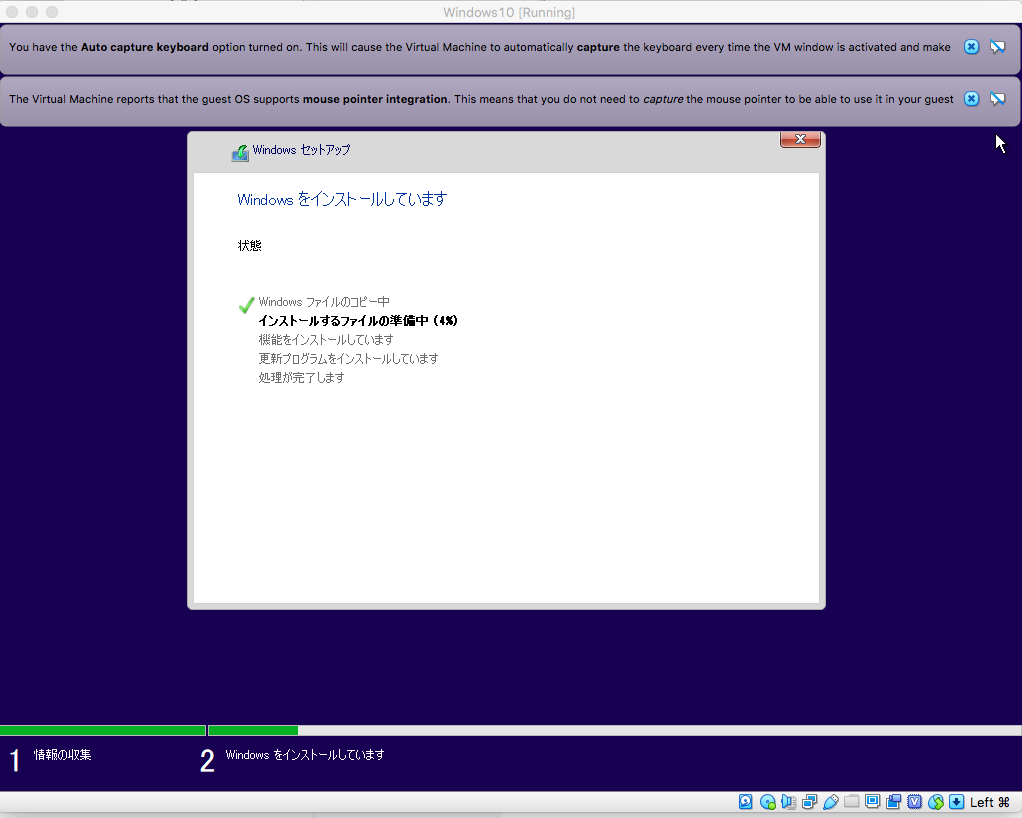Open the optical disc drive indicator
This screenshot has height=818, width=1022.
767,802
